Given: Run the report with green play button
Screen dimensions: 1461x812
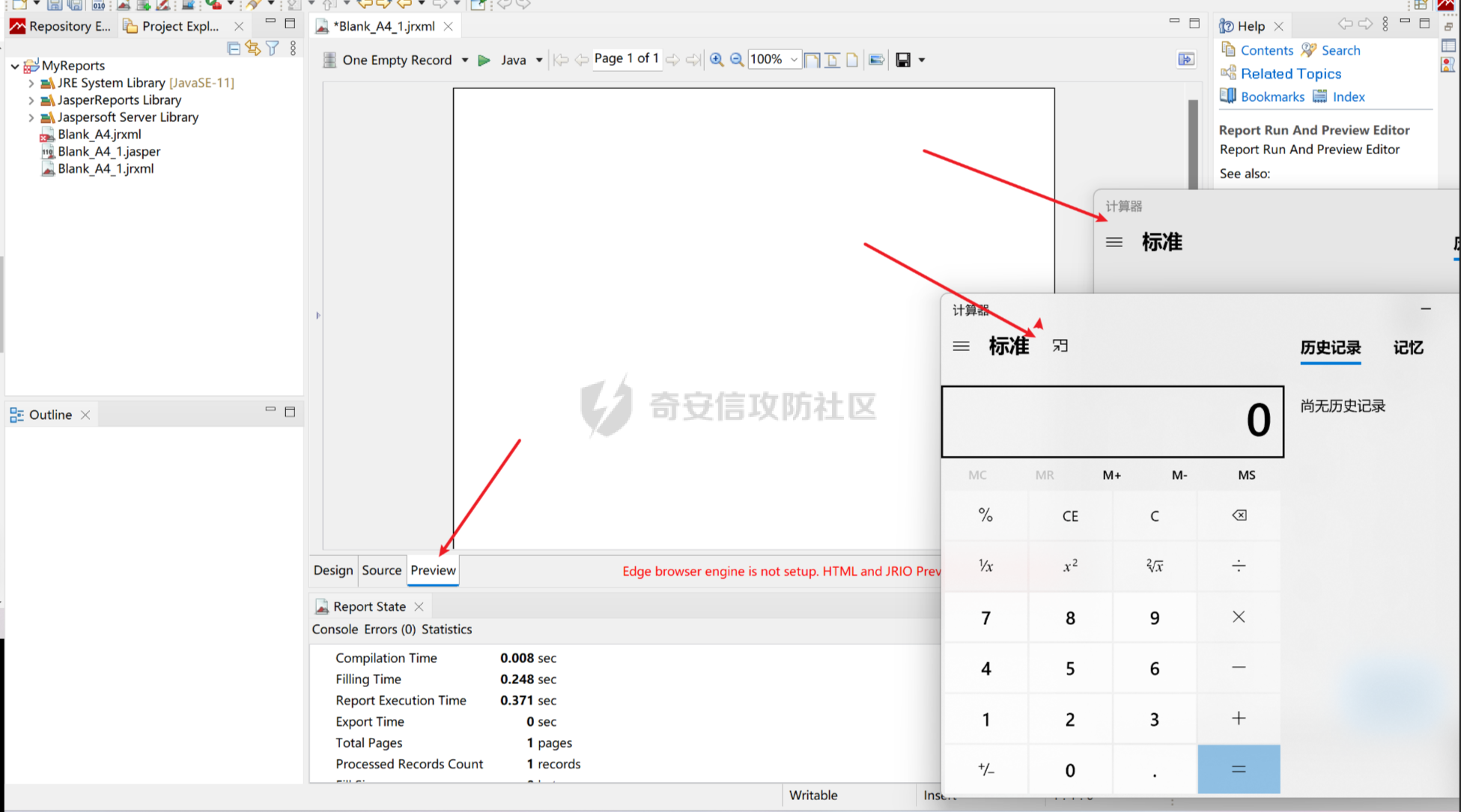Looking at the screenshot, I should pos(484,60).
